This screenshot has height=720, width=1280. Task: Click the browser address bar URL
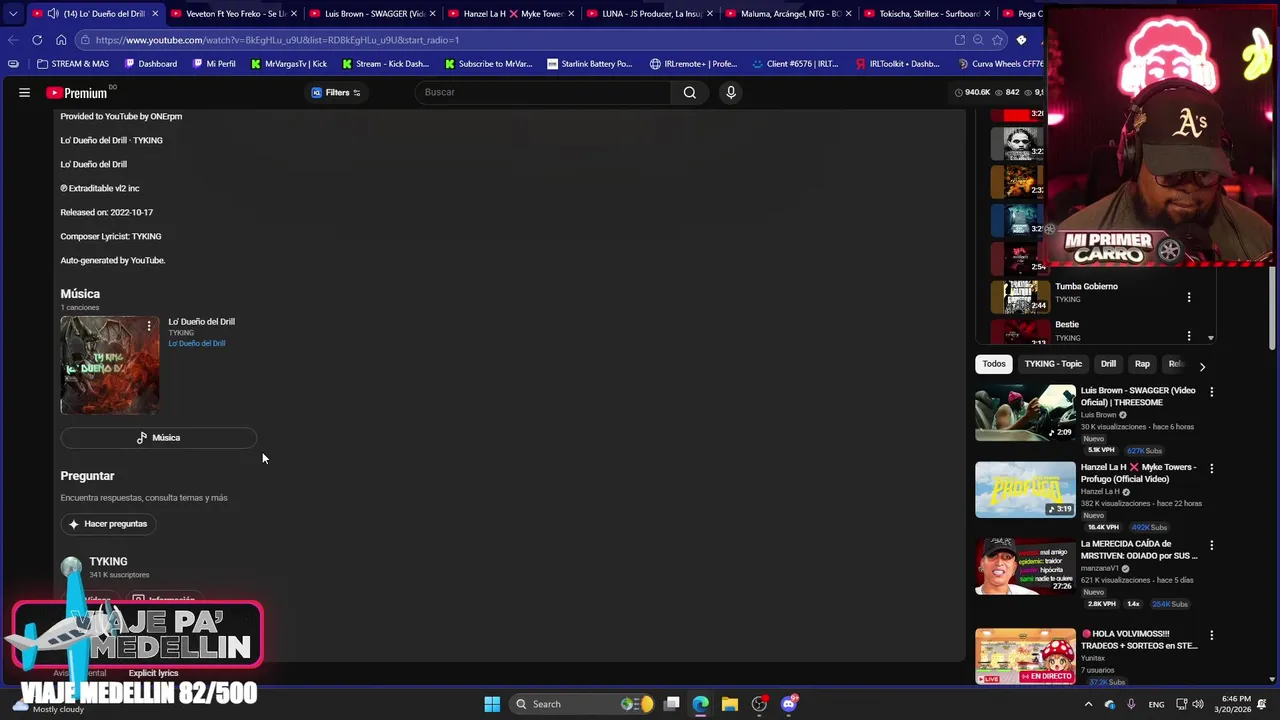click(278, 40)
